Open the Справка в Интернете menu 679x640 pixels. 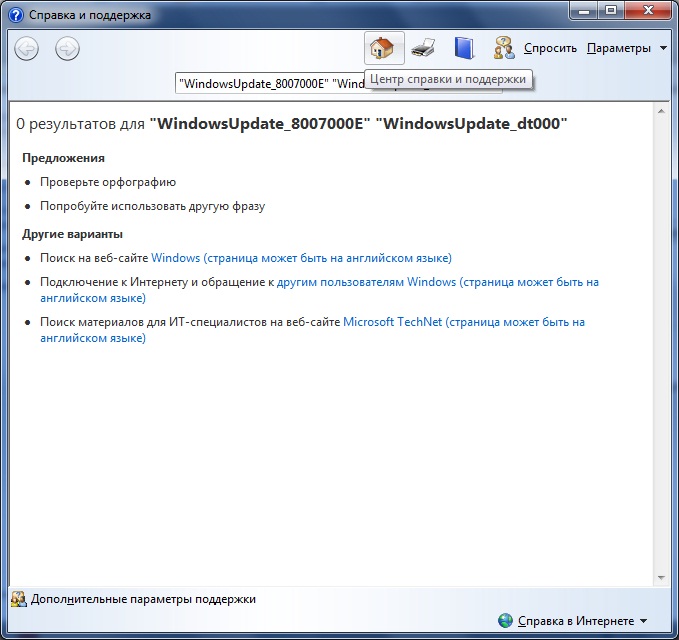[x=576, y=621]
